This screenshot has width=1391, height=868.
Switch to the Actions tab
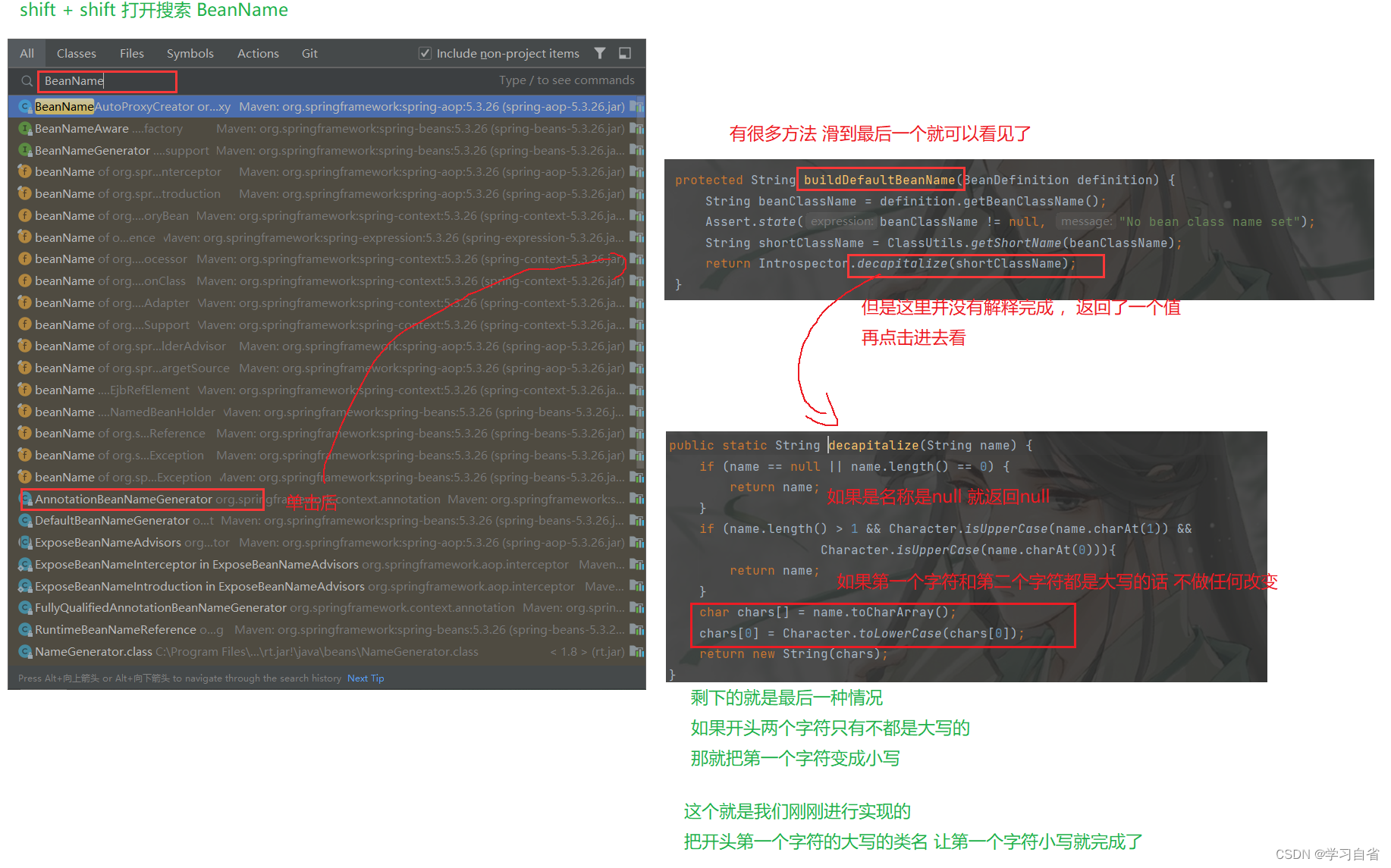click(258, 53)
